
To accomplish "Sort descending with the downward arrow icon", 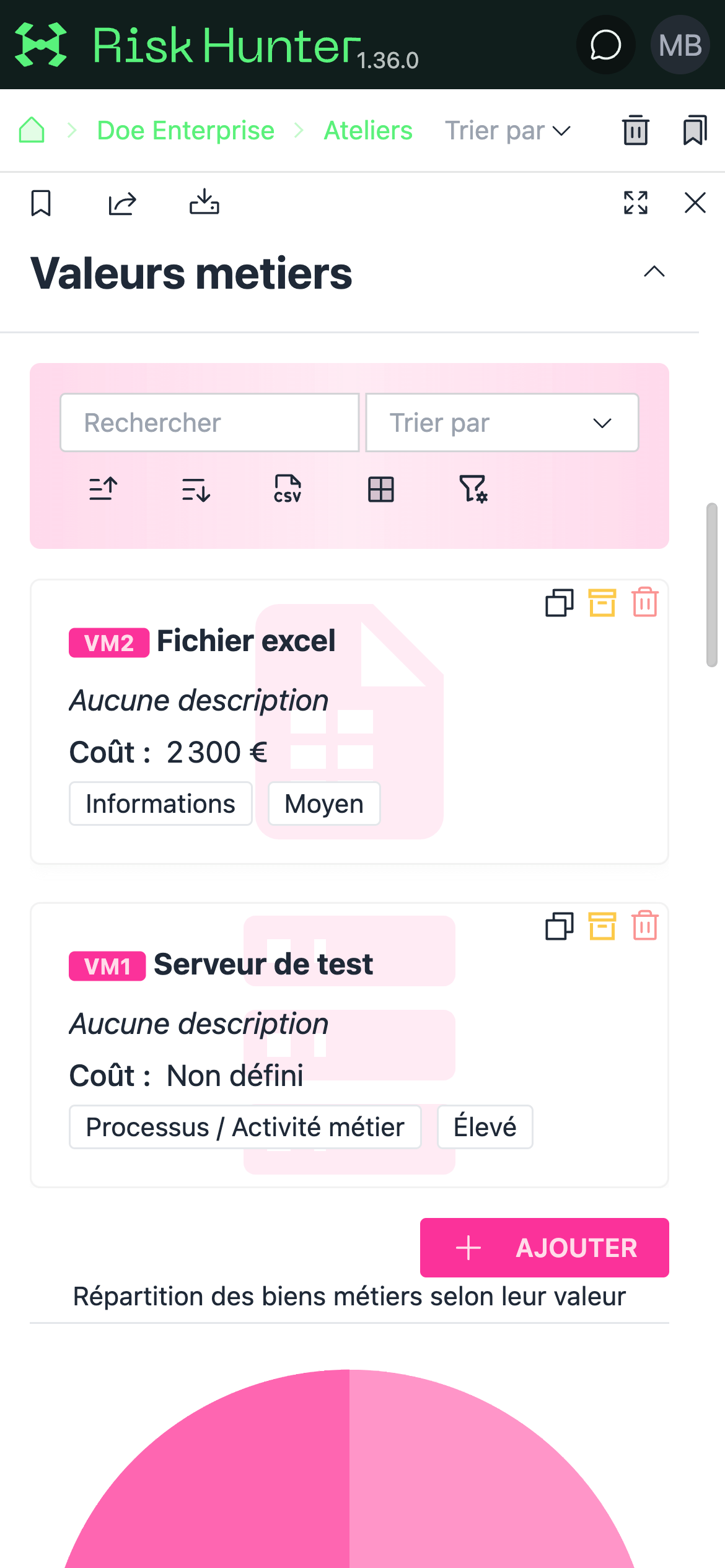I will pyautogui.click(x=196, y=489).
